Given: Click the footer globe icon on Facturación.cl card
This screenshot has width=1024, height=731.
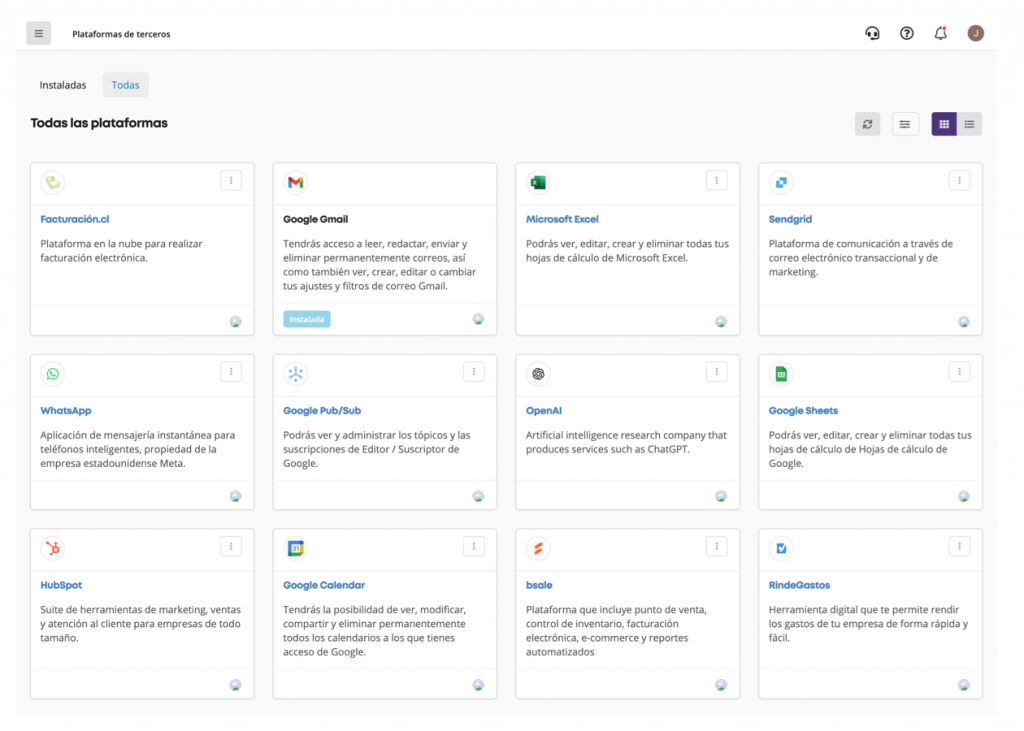Looking at the screenshot, I should pos(236,321).
